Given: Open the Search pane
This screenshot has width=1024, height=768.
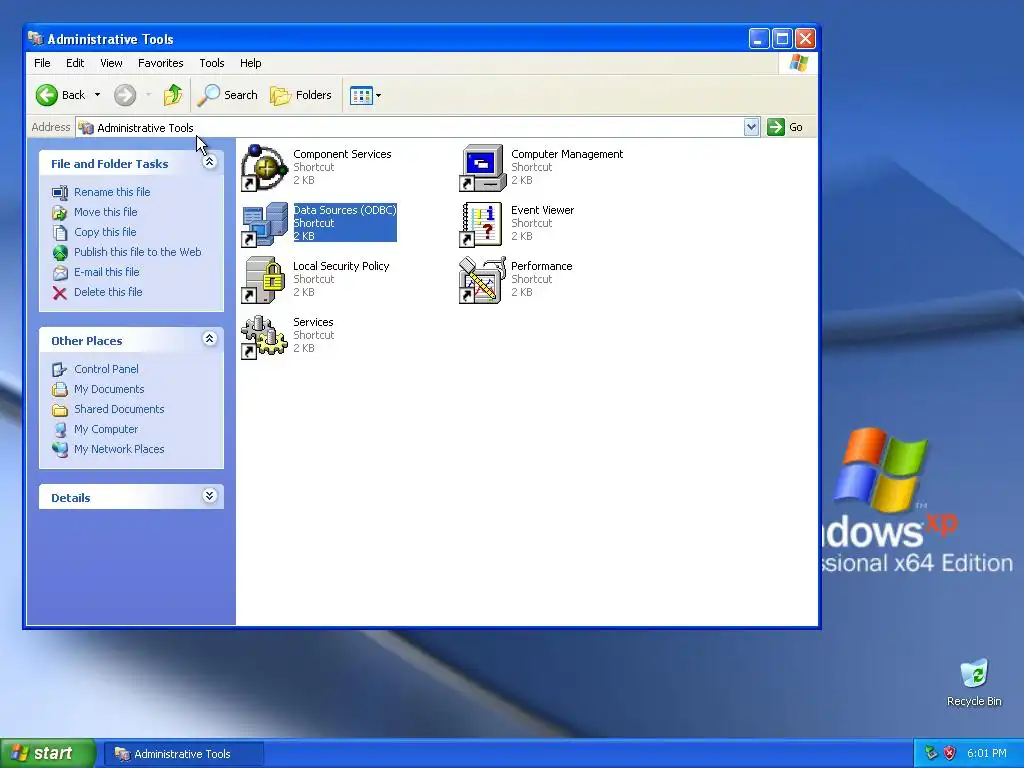Looking at the screenshot, I should click(x=227, y=95).
